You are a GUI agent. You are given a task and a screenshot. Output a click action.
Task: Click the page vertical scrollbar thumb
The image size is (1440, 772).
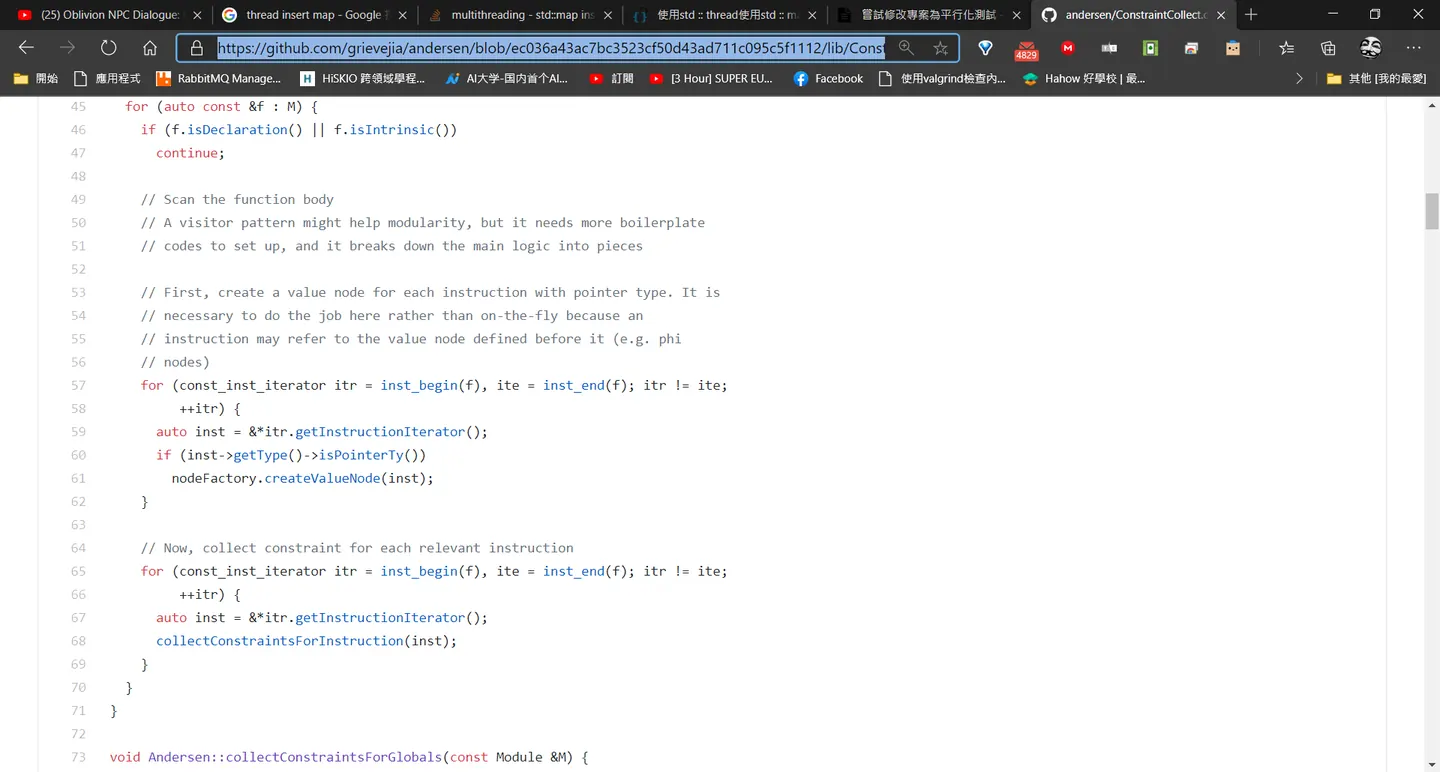[x=1431, y=212]
